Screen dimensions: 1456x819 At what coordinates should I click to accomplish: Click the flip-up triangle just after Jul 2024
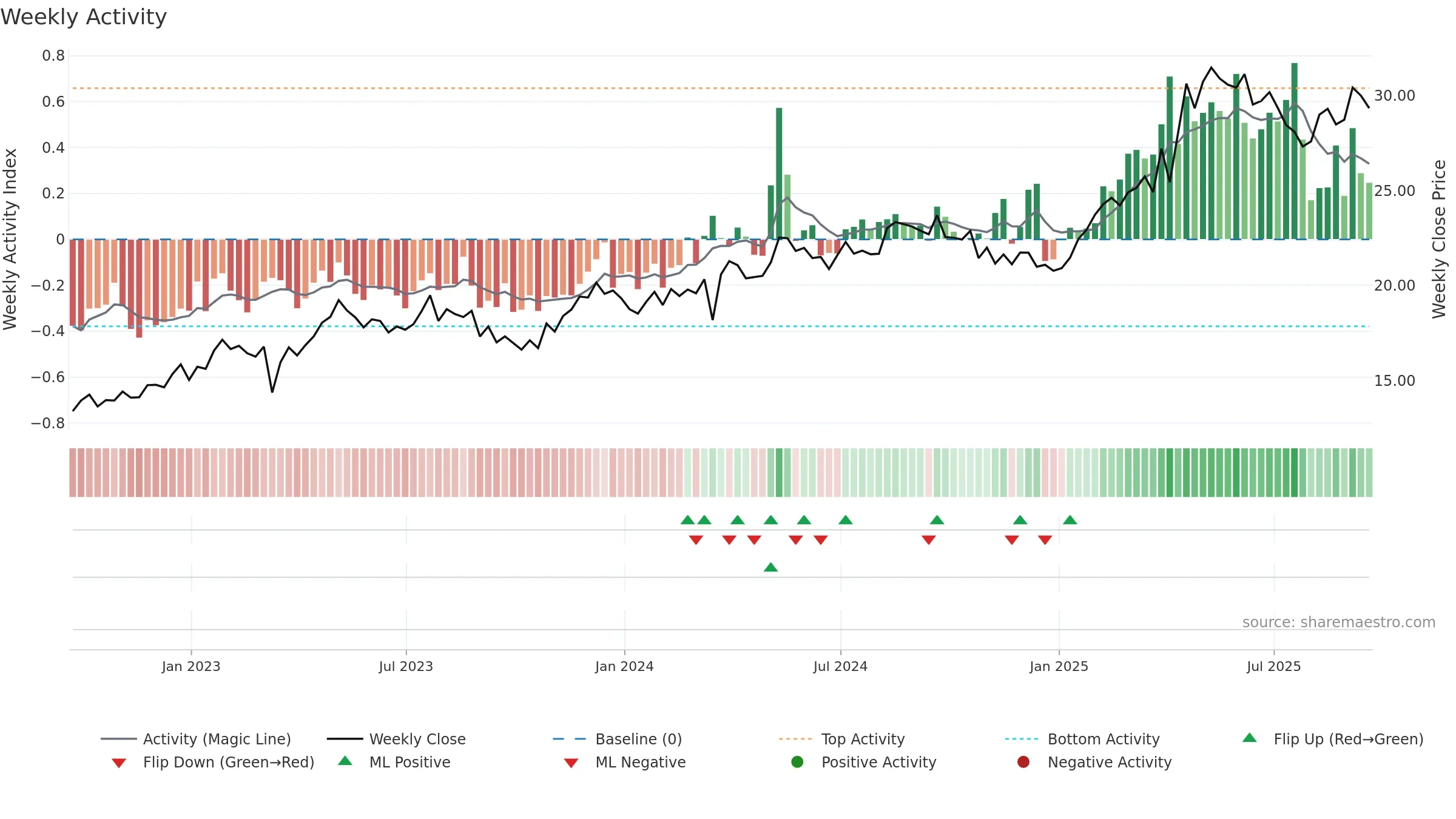(x=846, y=520)
